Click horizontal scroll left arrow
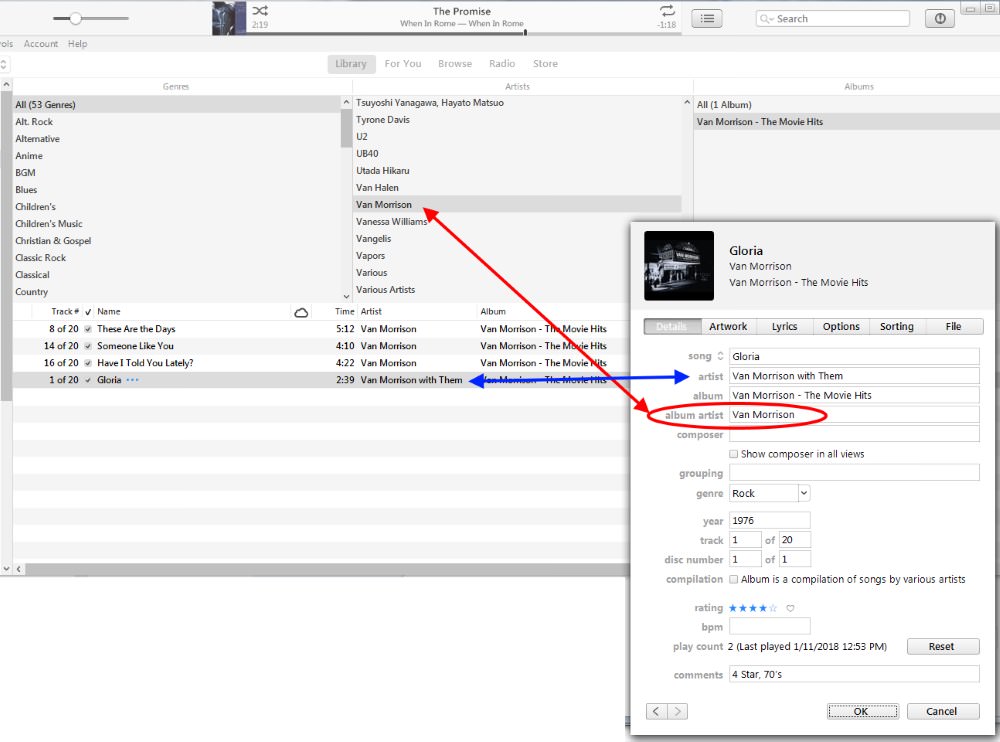1000x742 pixels. (x=18, y=568)
